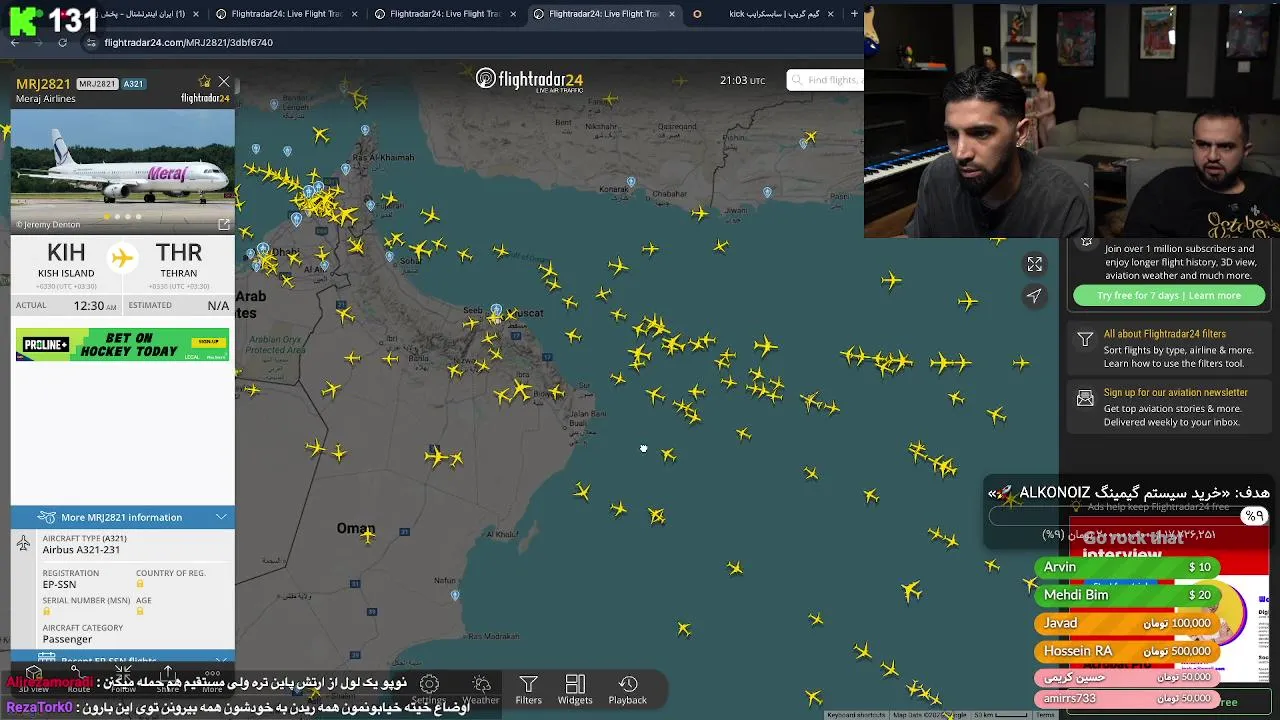Screen dimensions: 1280x720
Task: Bookmark MRJ2821 with the star icon
Action: 205,82
